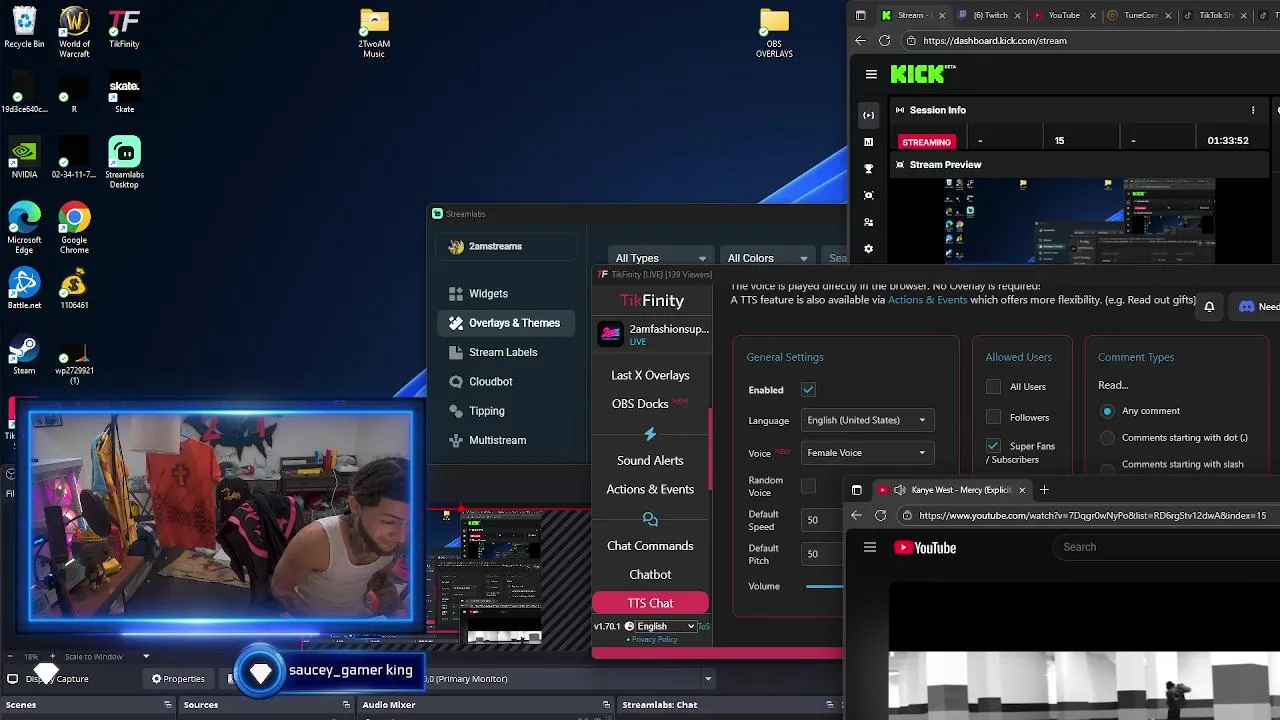Switch to the TuneCore browser tab
The width and height of the screenshot is (1280, 720).
point(1138,15)
